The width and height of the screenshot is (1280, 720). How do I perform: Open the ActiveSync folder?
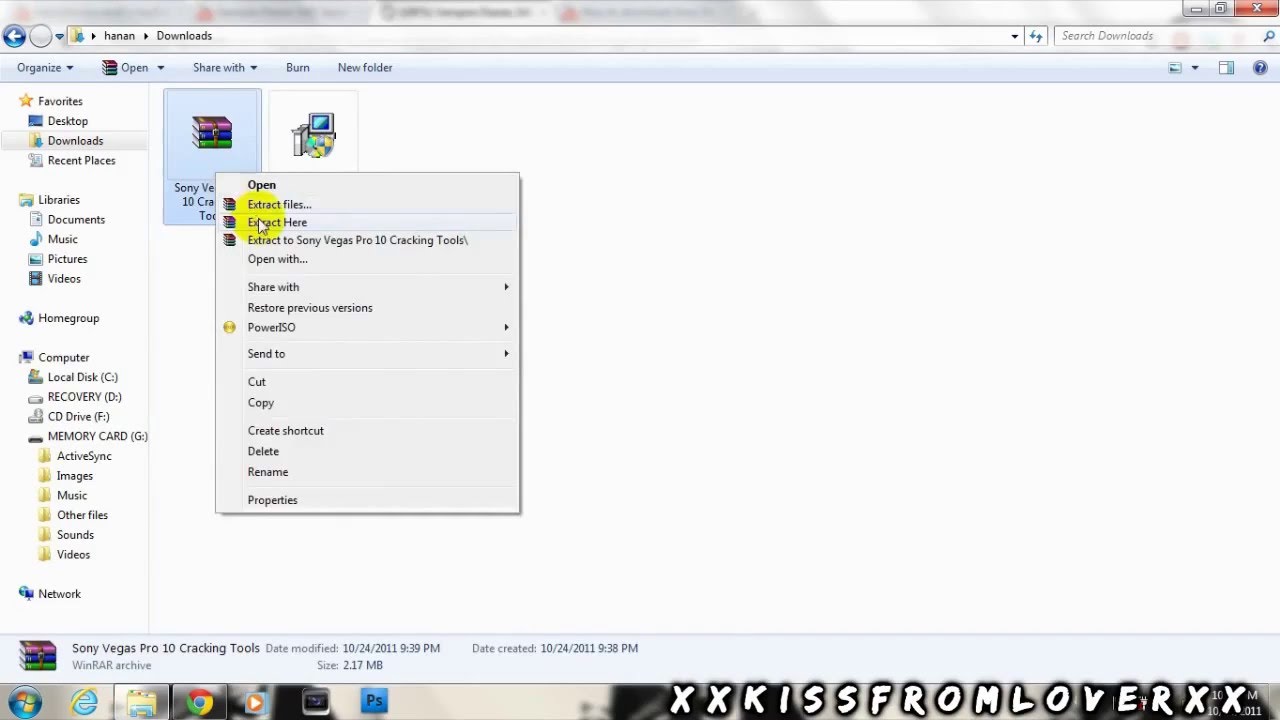tap(84, 456)
